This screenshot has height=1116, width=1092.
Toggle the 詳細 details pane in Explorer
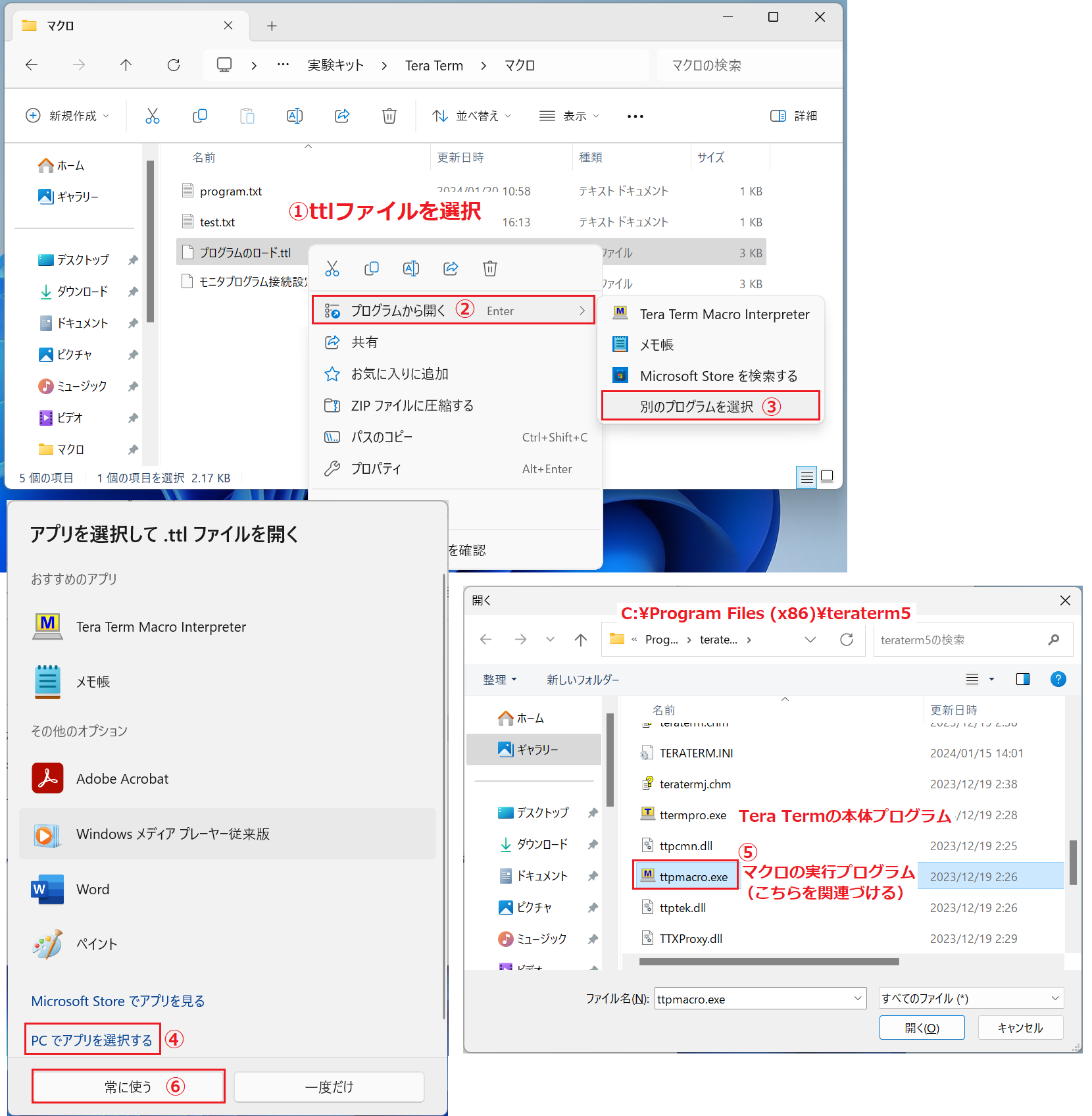click(793, 116)
